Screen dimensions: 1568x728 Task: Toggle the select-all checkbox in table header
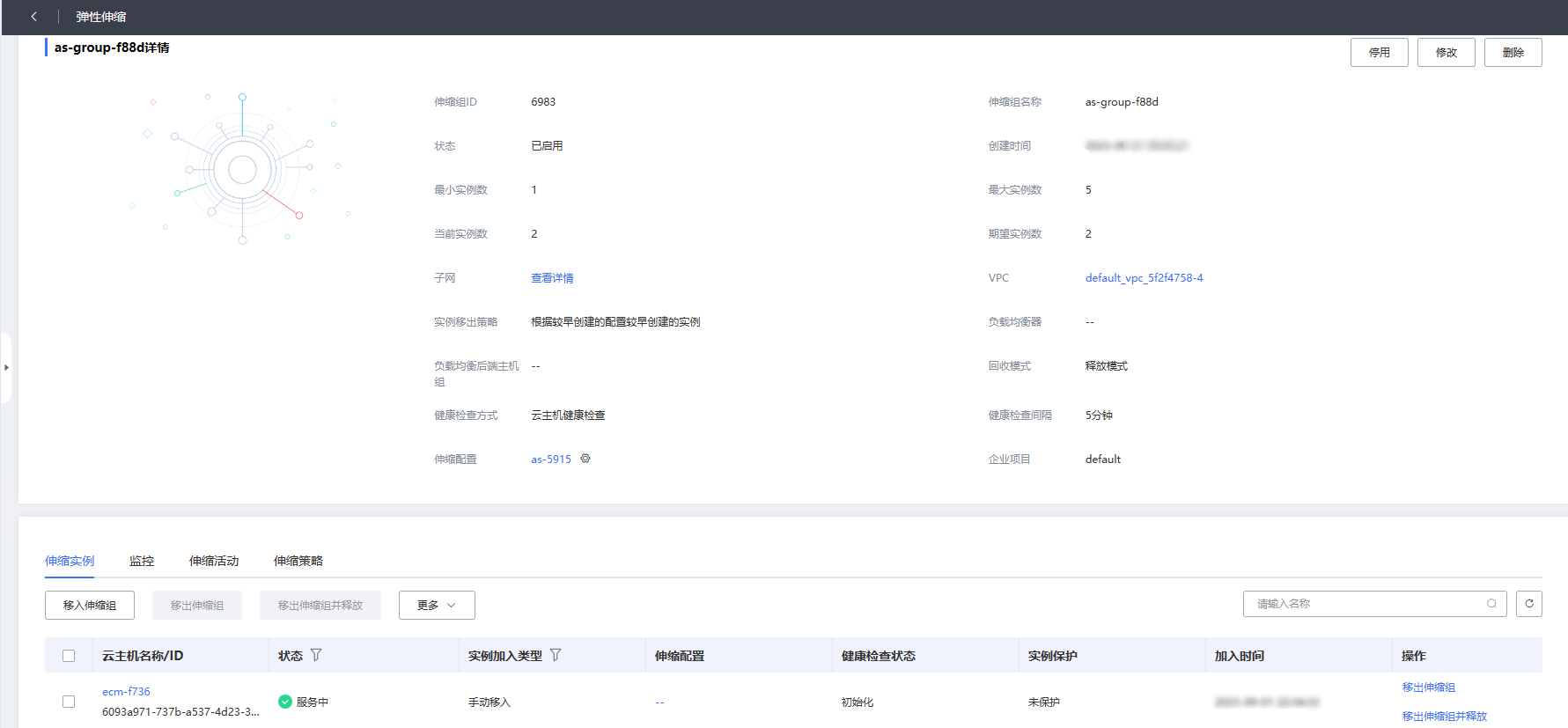click(x=69, y=656)
